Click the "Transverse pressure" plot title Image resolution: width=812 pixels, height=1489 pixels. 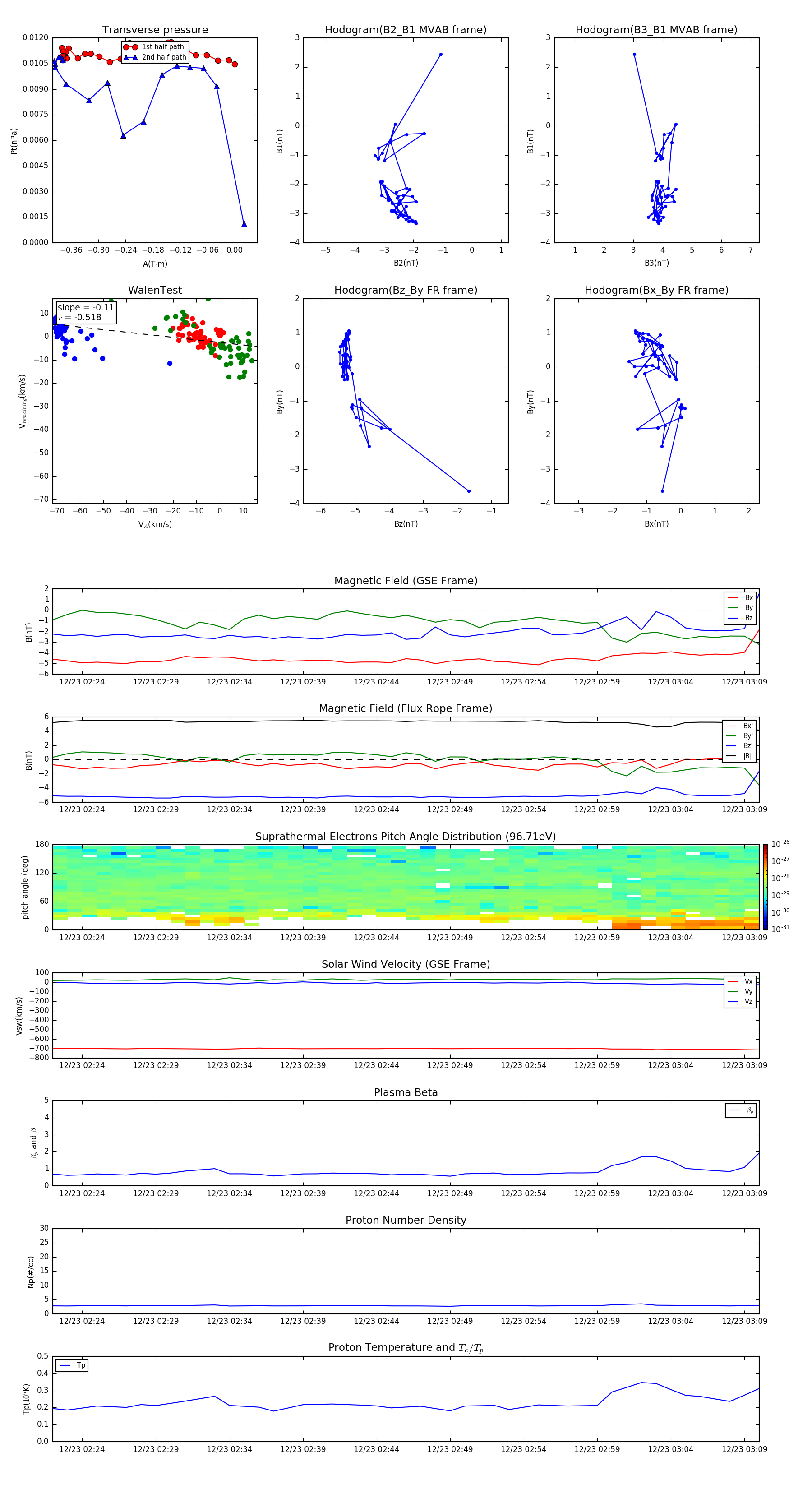coord(155,30)
